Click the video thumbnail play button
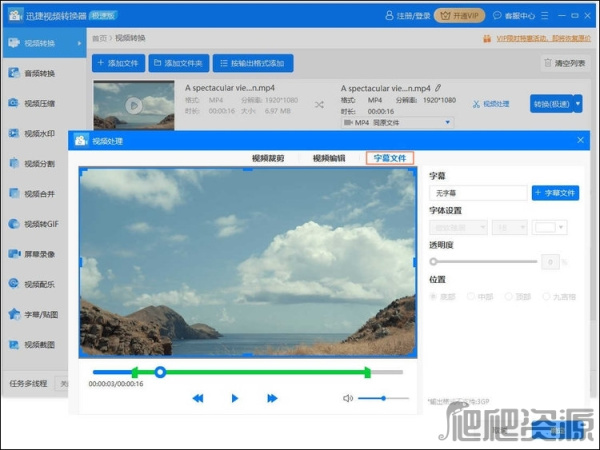This screenshot has height=450, width=600. click(134, 105)
